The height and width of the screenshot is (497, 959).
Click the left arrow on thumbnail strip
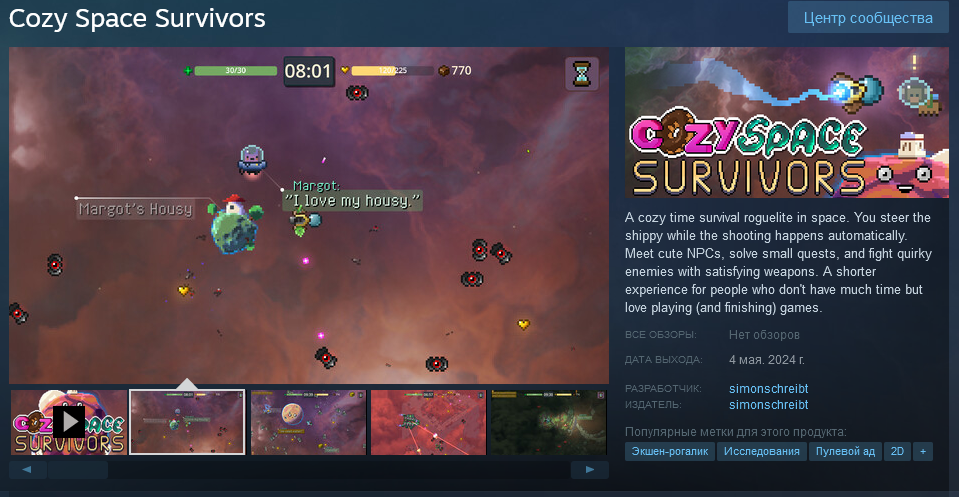[27, 469]
